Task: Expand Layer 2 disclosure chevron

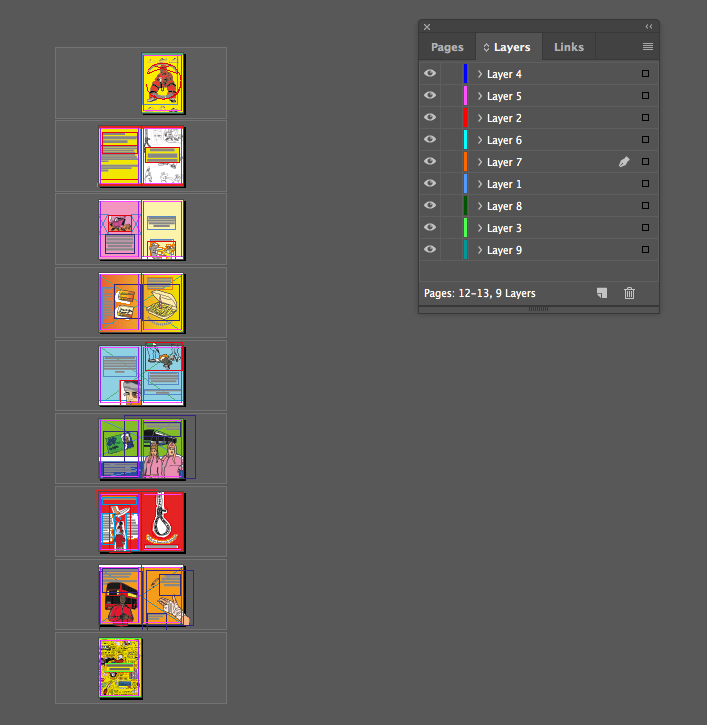Action: pos(480,118)
